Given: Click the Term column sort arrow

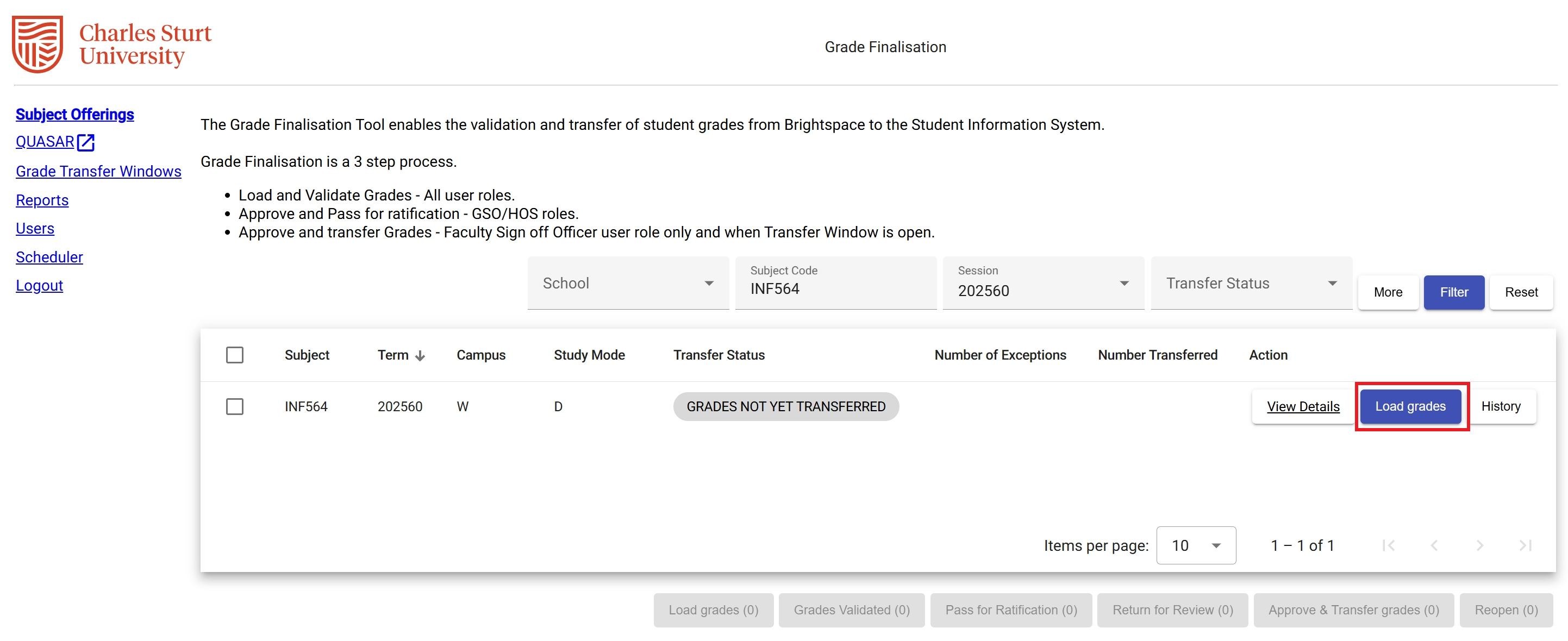Looking at the screenshot, I should tap(420, 356).
